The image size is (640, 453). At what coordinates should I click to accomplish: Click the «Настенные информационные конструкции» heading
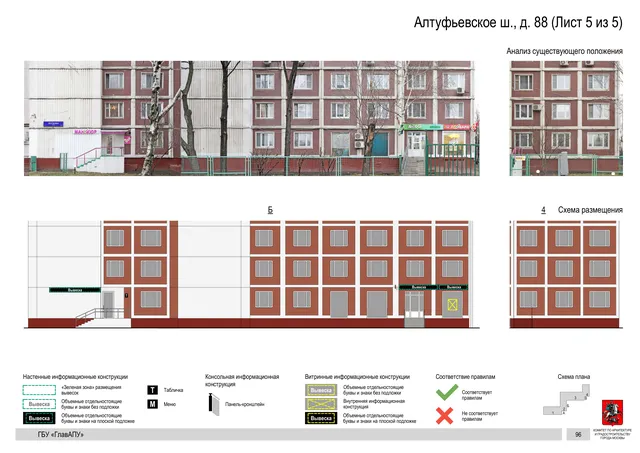tap(75, 377)
